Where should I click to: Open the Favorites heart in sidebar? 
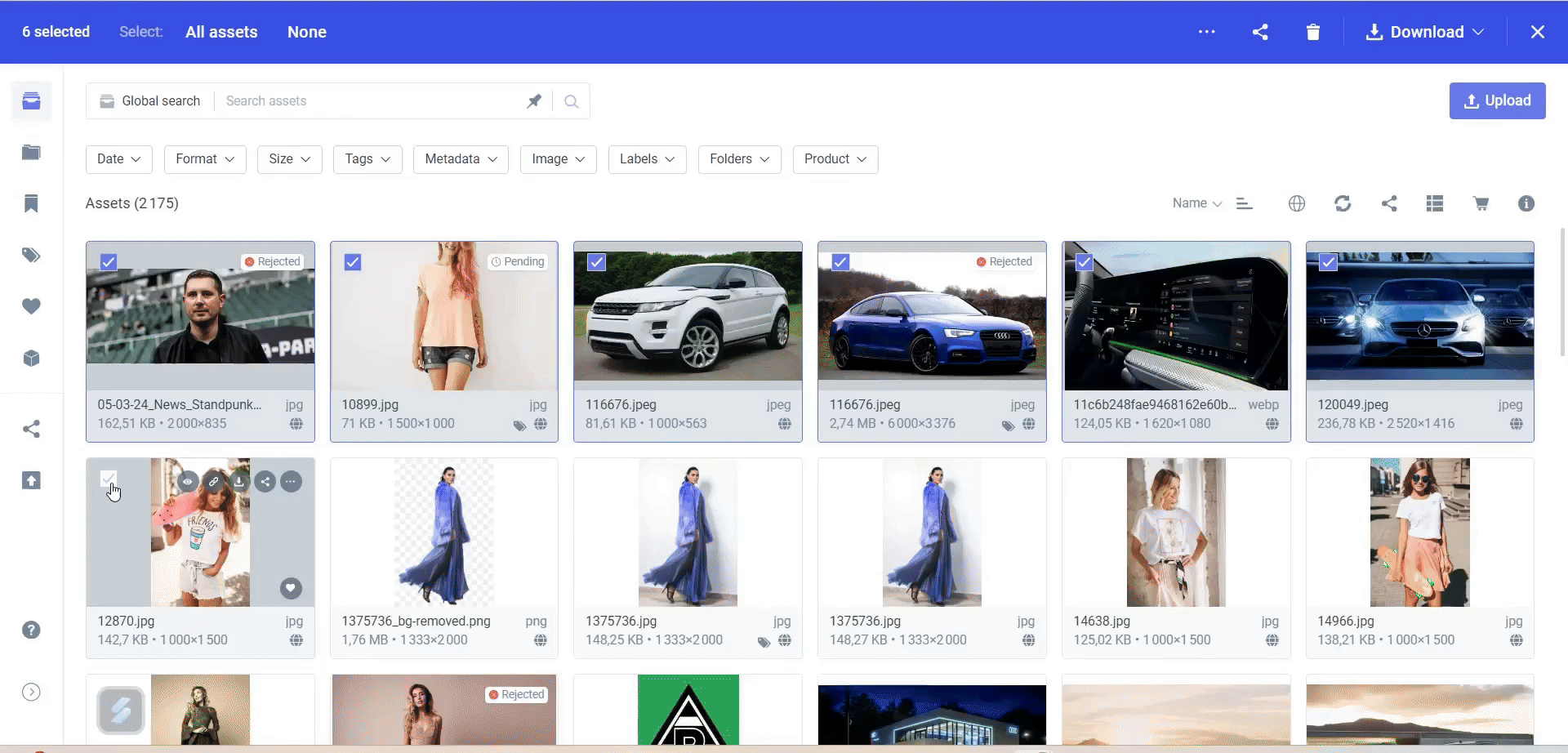31,306
